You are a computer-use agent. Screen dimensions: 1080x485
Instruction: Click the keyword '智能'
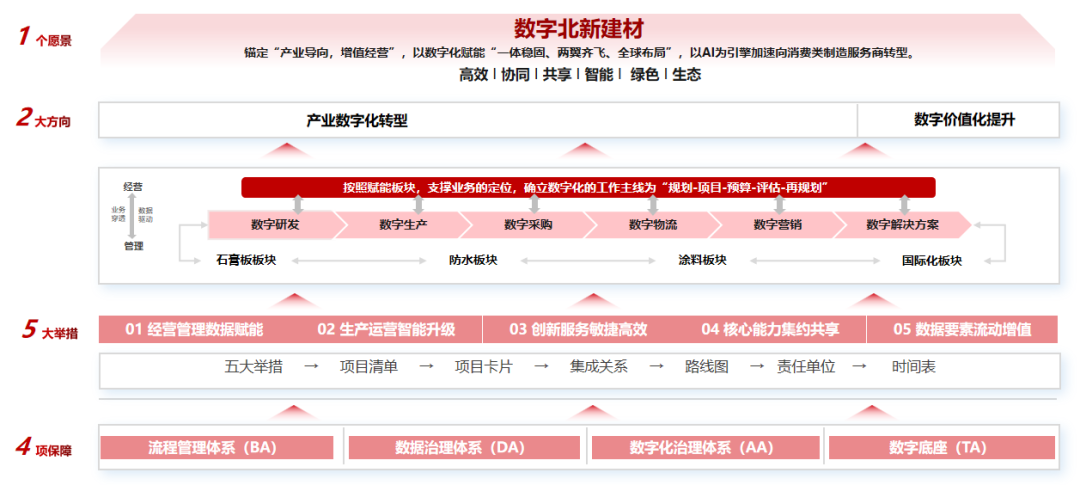tap(599, 75)
